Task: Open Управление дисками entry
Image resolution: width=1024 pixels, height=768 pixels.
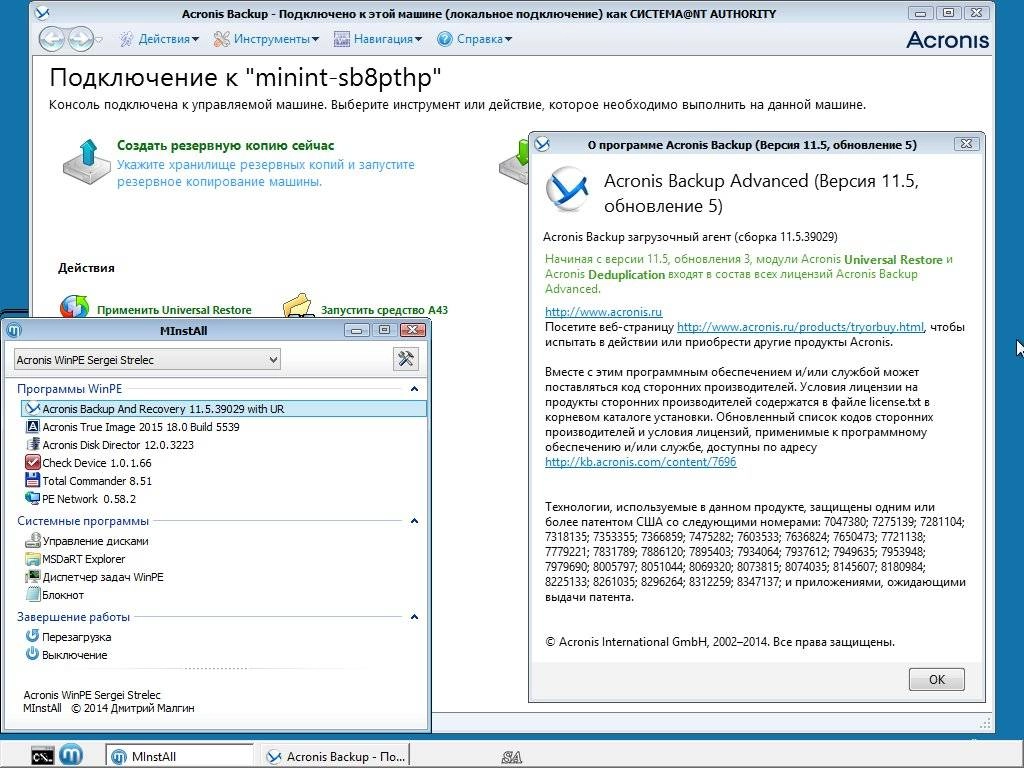Action: [95, 541]
